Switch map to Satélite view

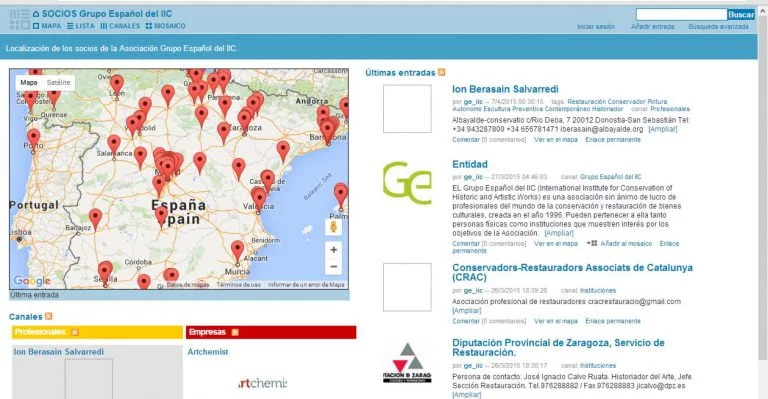pyautogui.click(x=58, y=82)
